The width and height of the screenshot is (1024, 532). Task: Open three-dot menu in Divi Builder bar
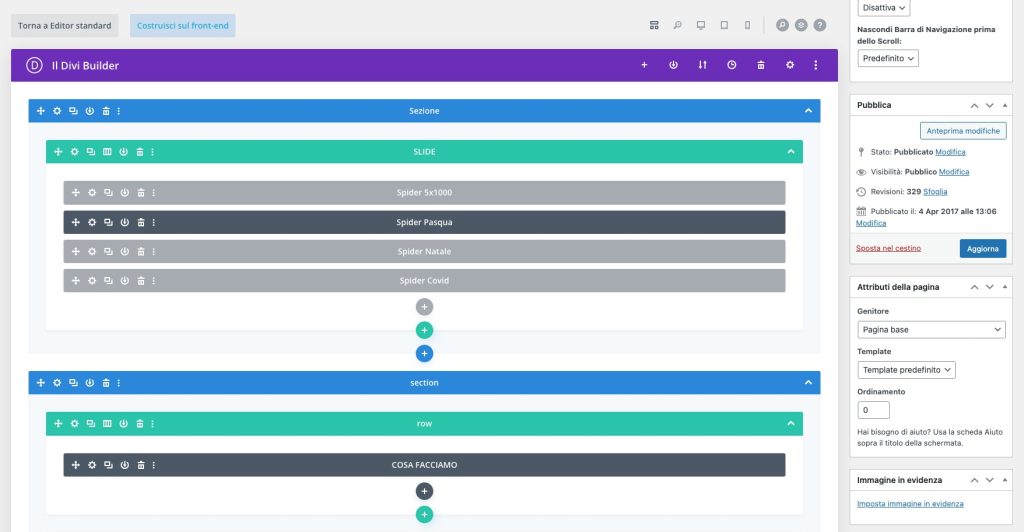pyautogui.click(x=816, y=65)
